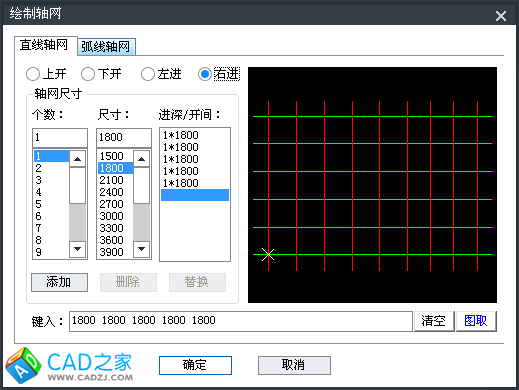Select 5 in the 个数 list
This screenshot has width=519, height=390.
(x=51, y=204)
